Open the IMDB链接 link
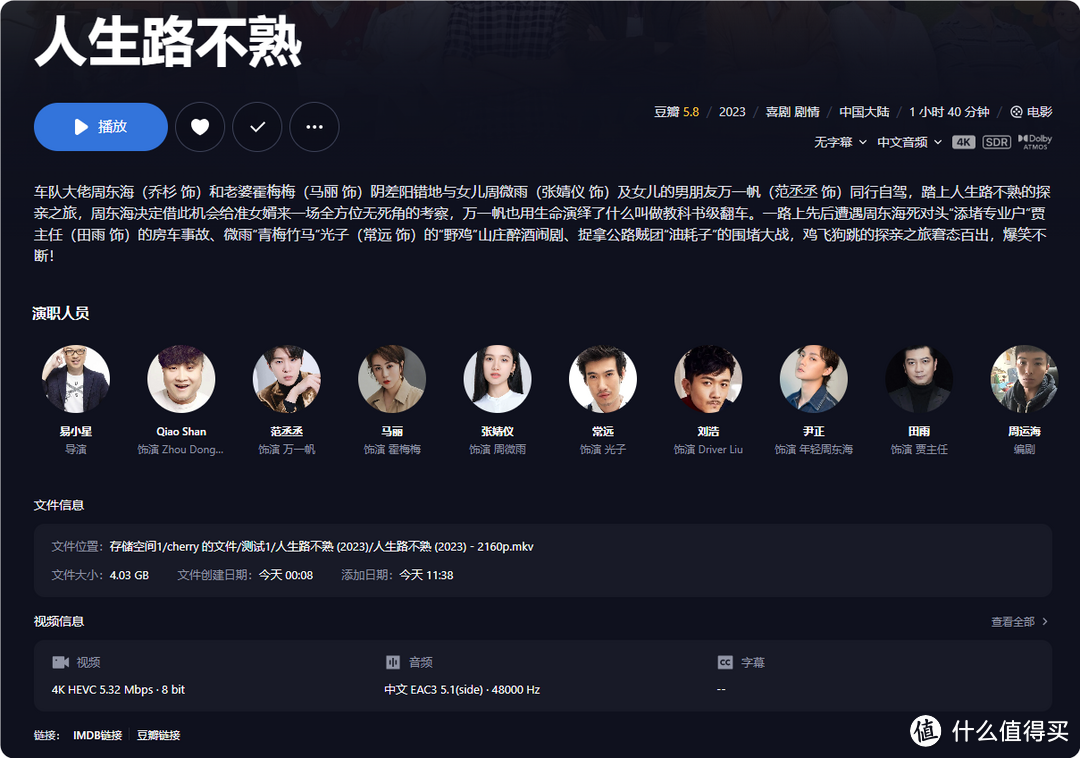 pos(98,735)
